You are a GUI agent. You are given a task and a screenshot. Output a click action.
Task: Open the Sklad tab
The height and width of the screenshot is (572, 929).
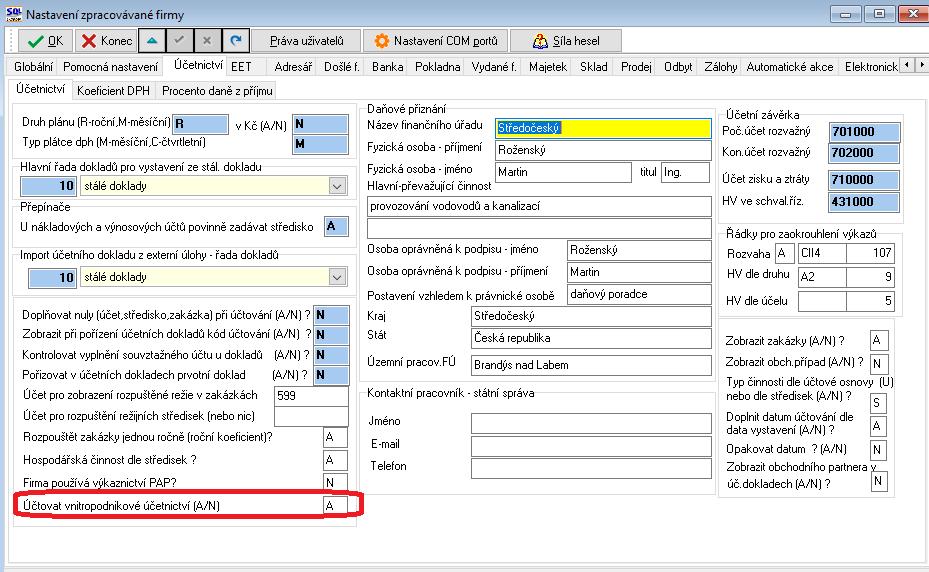pos(594,67)
